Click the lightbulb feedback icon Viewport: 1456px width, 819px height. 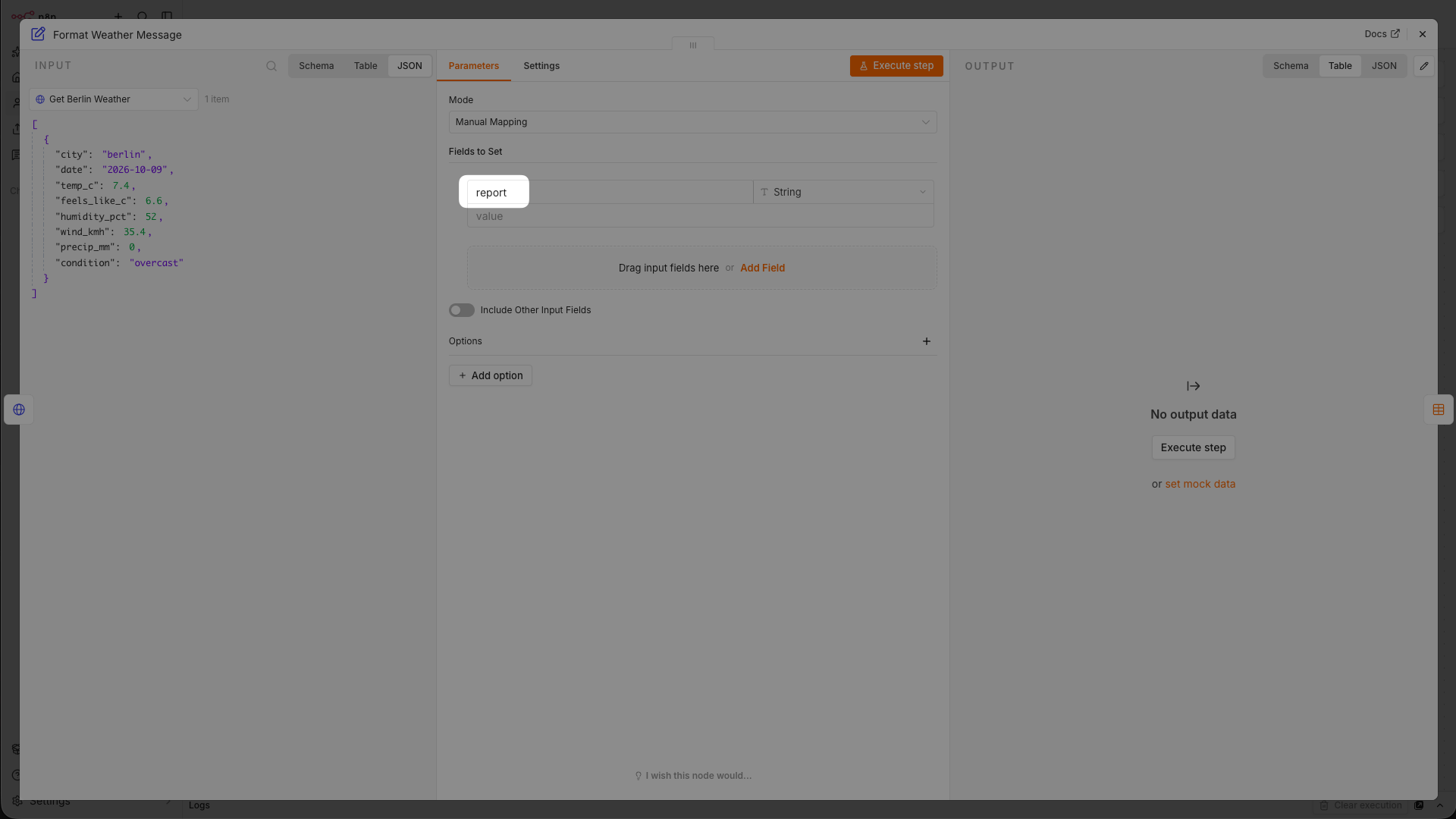(x=639, y=776)
